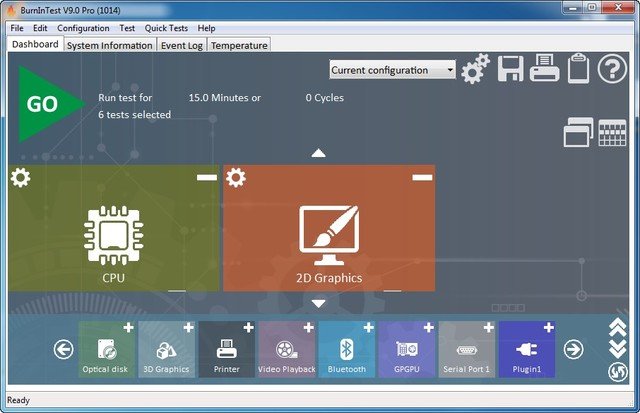Add the Video Playback test
The width and height of the screenshot is (640, 413).
click(309, 328)
